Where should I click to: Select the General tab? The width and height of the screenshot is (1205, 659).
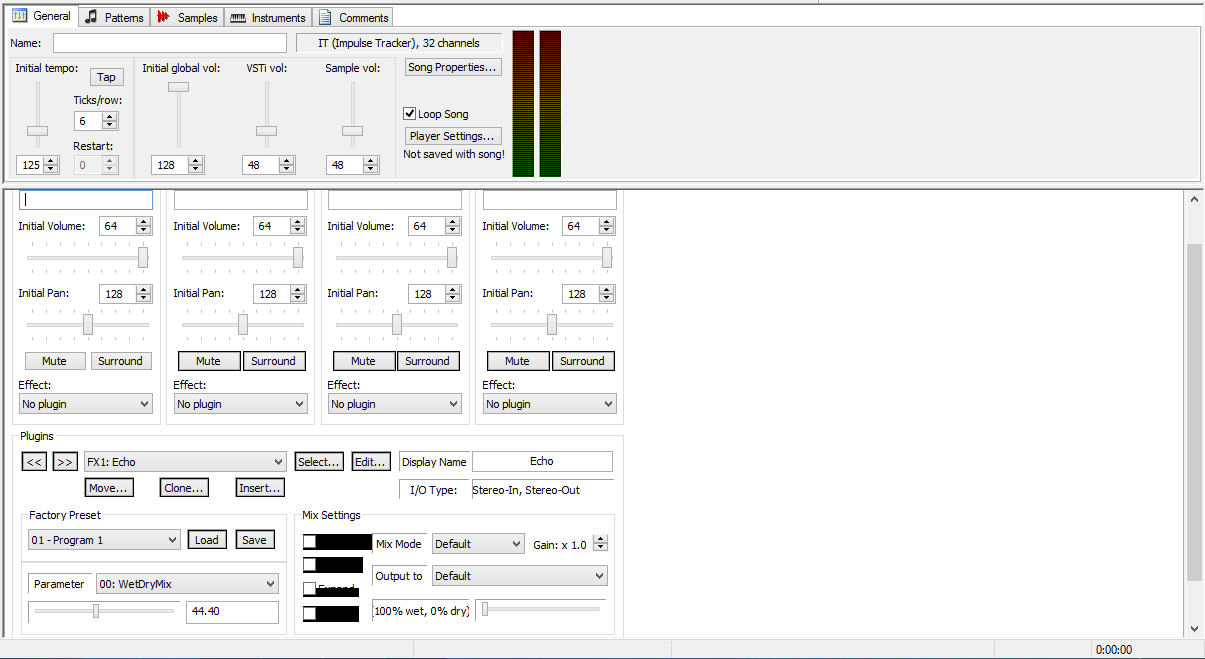41,16
